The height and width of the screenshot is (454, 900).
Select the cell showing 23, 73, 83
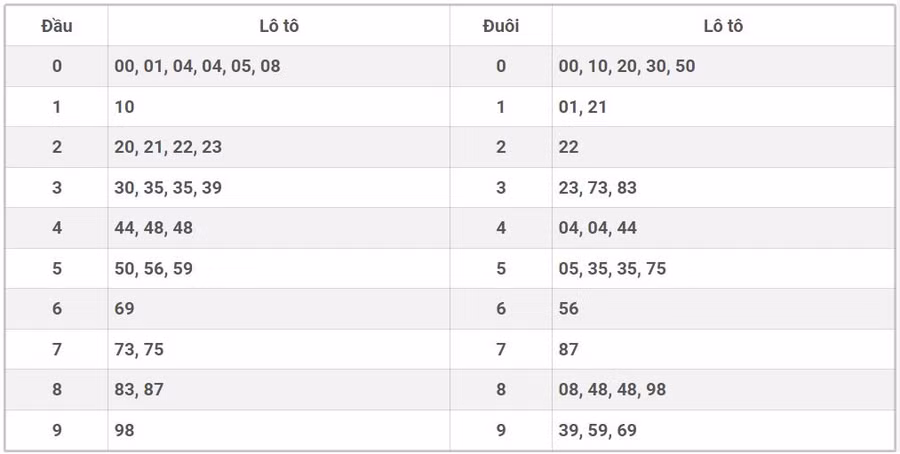coord(598,188)
